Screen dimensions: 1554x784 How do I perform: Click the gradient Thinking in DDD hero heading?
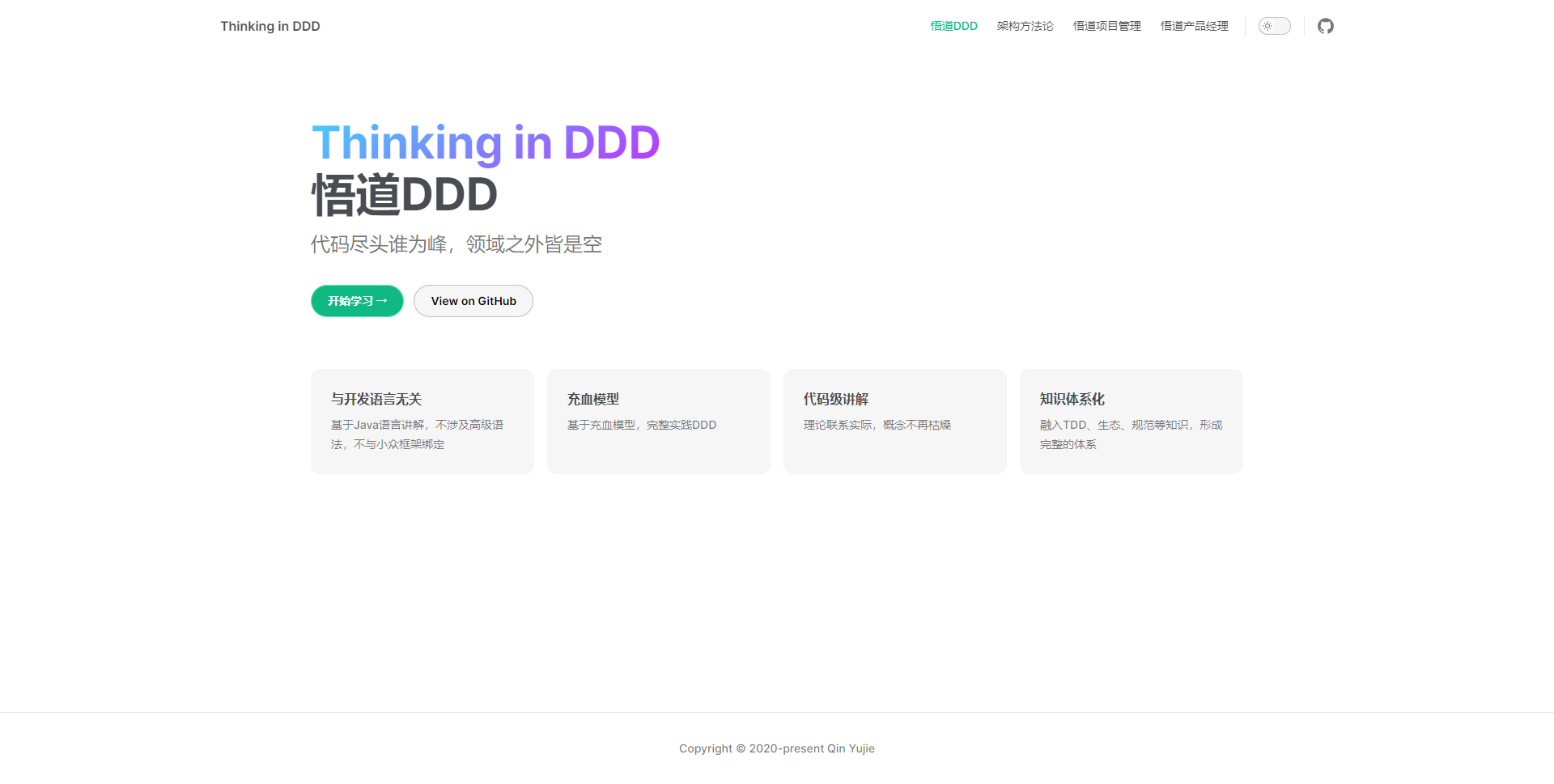486,143
